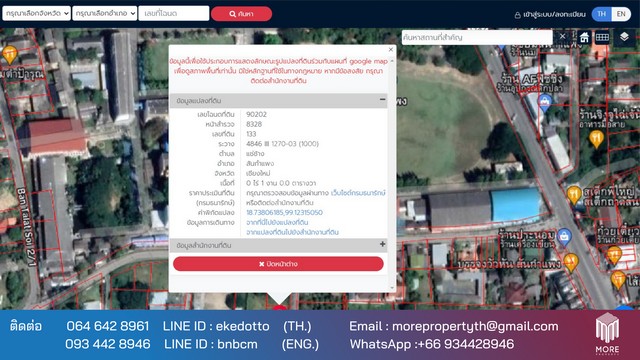Clear the landmark search with X icon
Image resolution: width=640 pixels, height=360 pixels.
pos(562,37)
